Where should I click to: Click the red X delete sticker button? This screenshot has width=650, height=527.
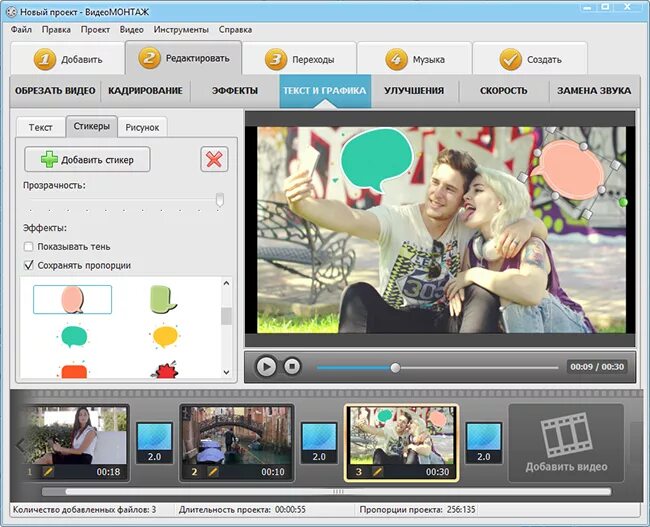(x=214, y=159)
